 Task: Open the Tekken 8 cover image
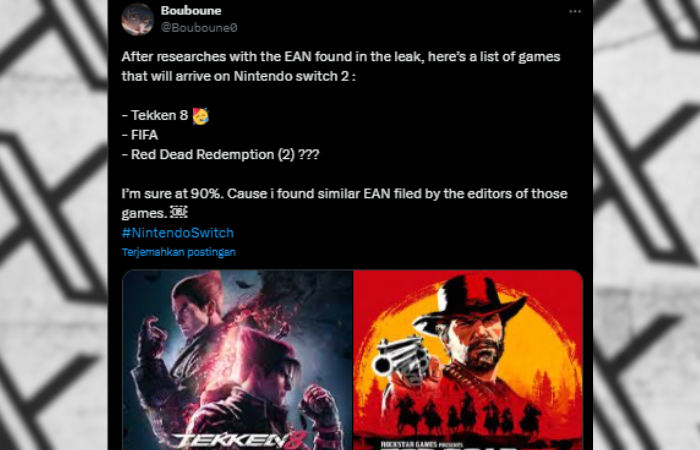pos(238,360)
